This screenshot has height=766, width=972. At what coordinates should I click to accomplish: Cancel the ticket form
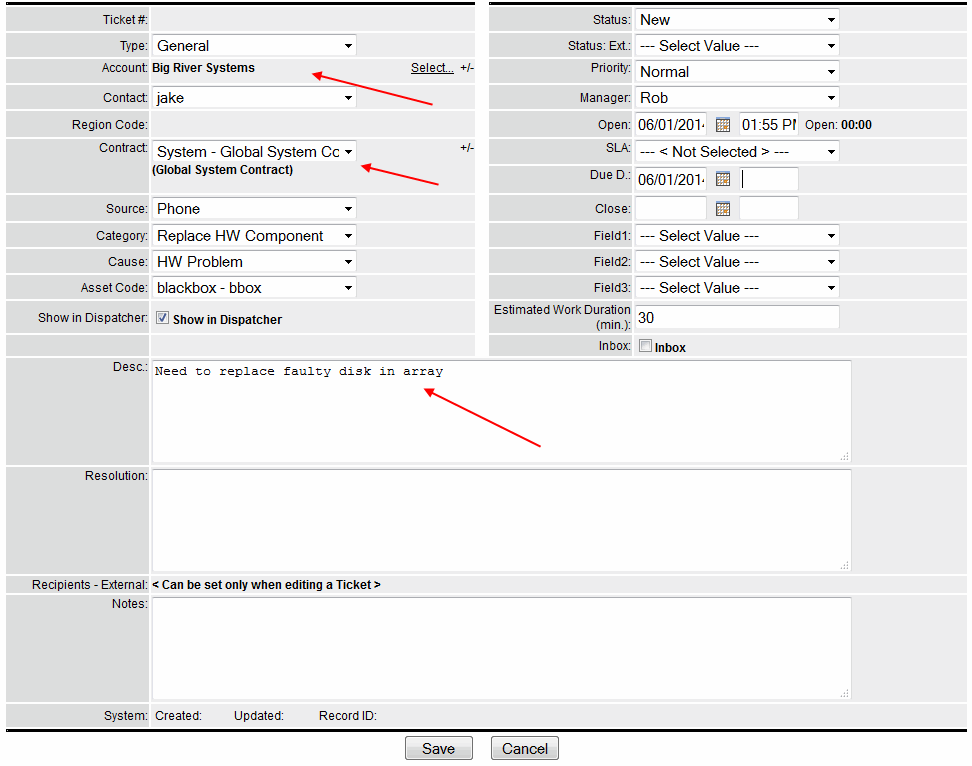525,749
